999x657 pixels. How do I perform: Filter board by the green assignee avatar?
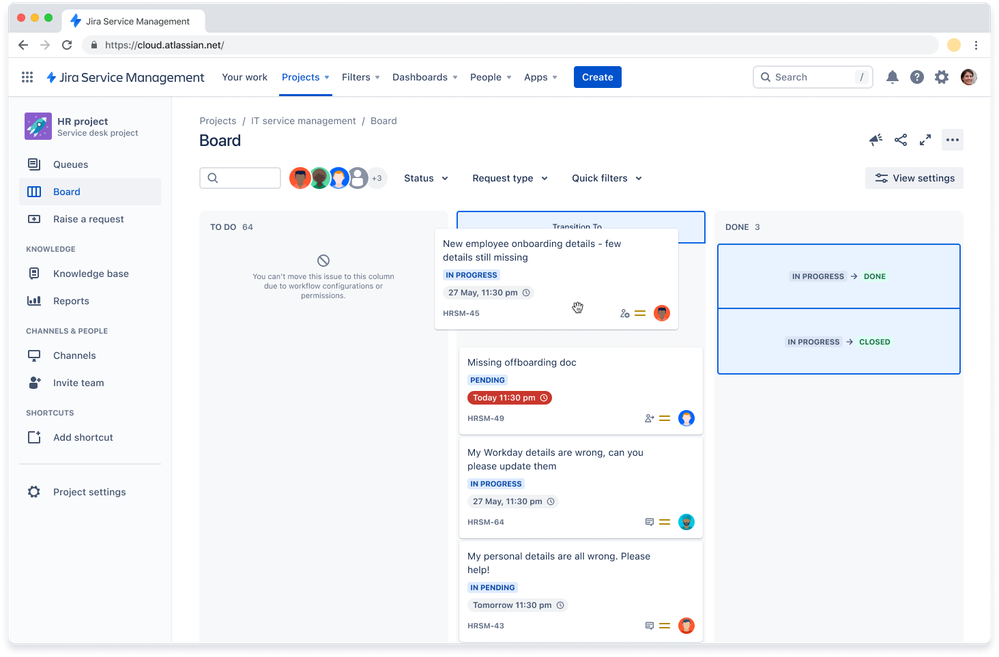[x=319, y=178]
